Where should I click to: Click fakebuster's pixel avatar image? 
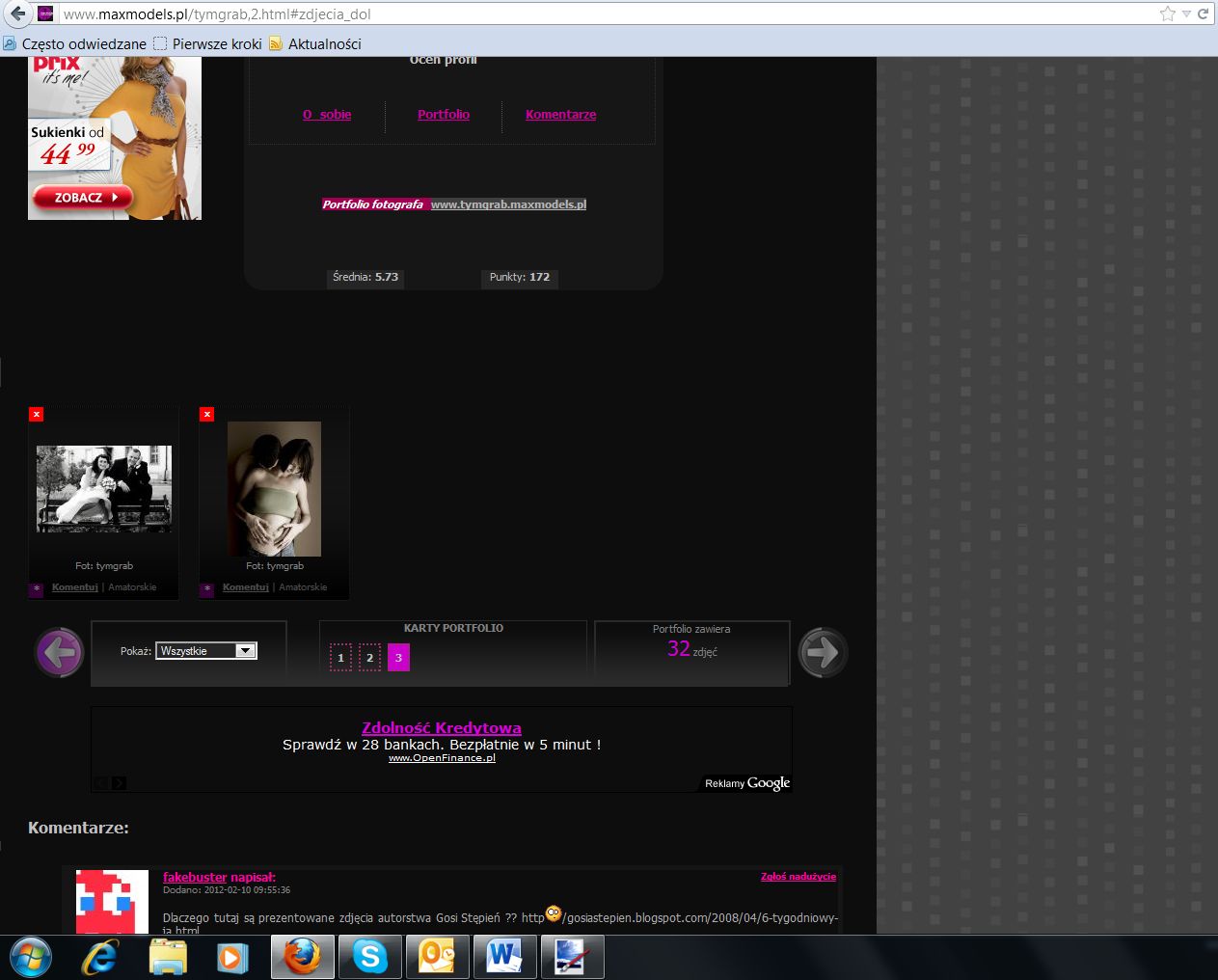click(112, 902)
